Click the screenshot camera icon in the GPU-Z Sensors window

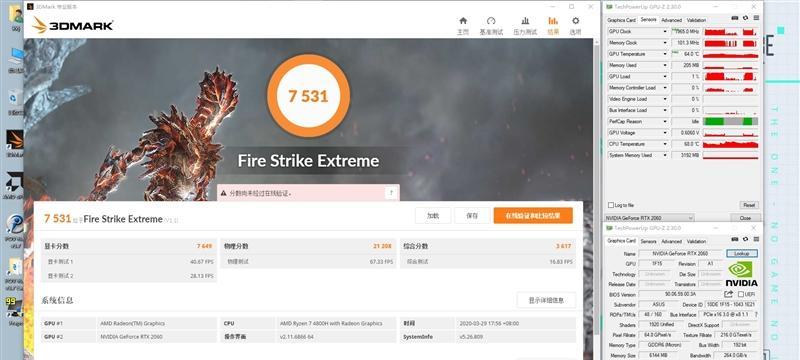pos(735,18)
